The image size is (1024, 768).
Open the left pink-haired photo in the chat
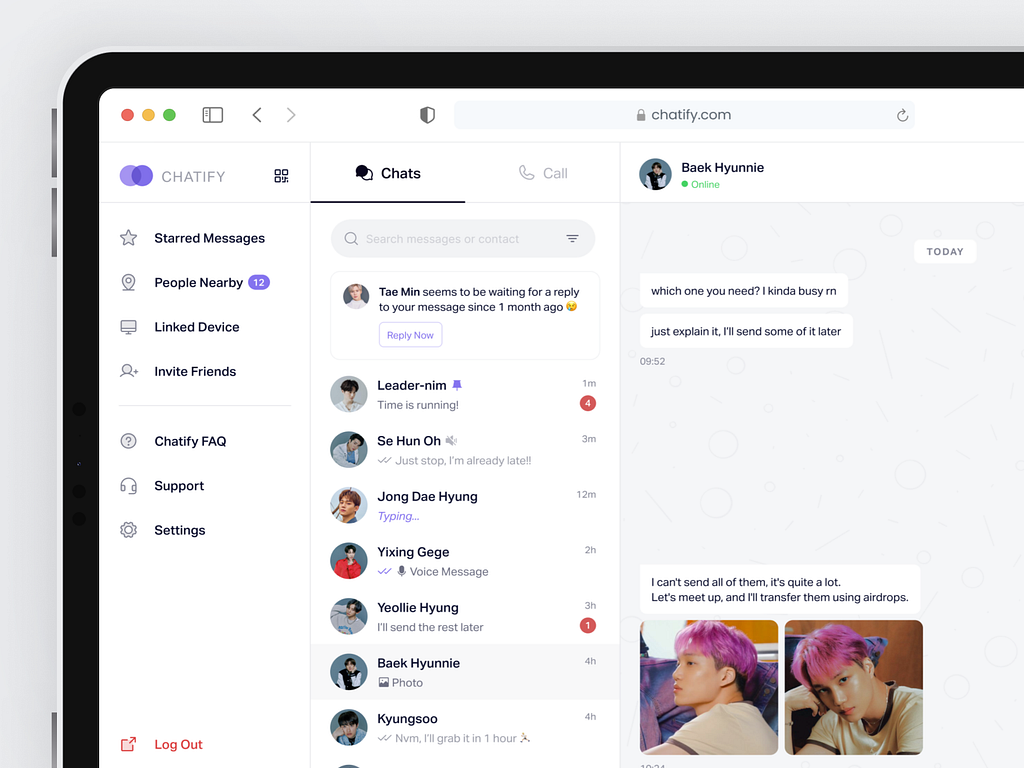point(709,687)
